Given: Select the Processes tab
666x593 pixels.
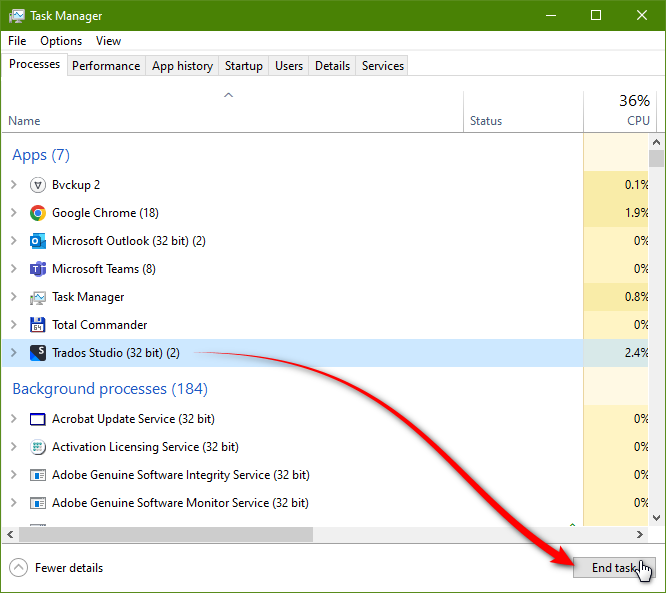Looking at the screenshot, I should click(x=34, y=64).
